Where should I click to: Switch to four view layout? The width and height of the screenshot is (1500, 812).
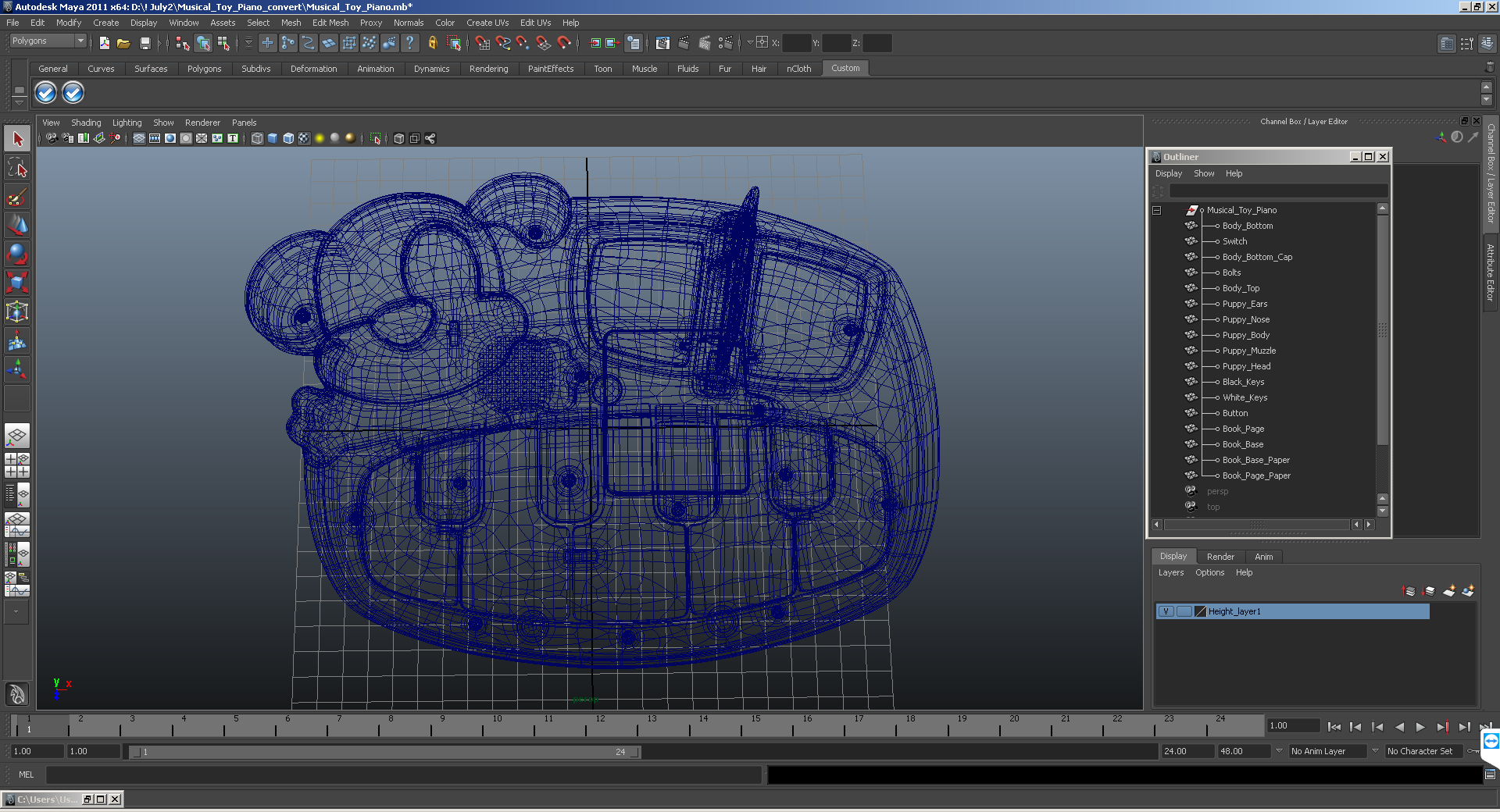tap(17, 465)
